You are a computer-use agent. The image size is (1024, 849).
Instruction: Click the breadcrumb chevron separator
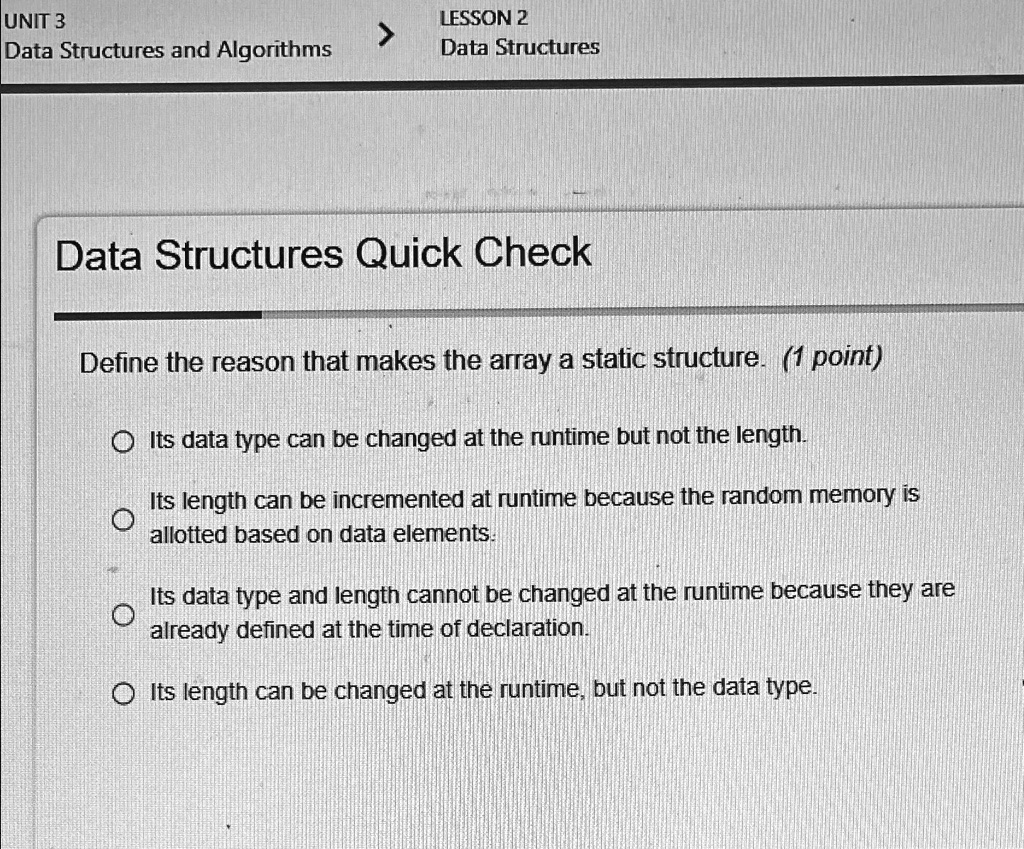pos(389,32)
